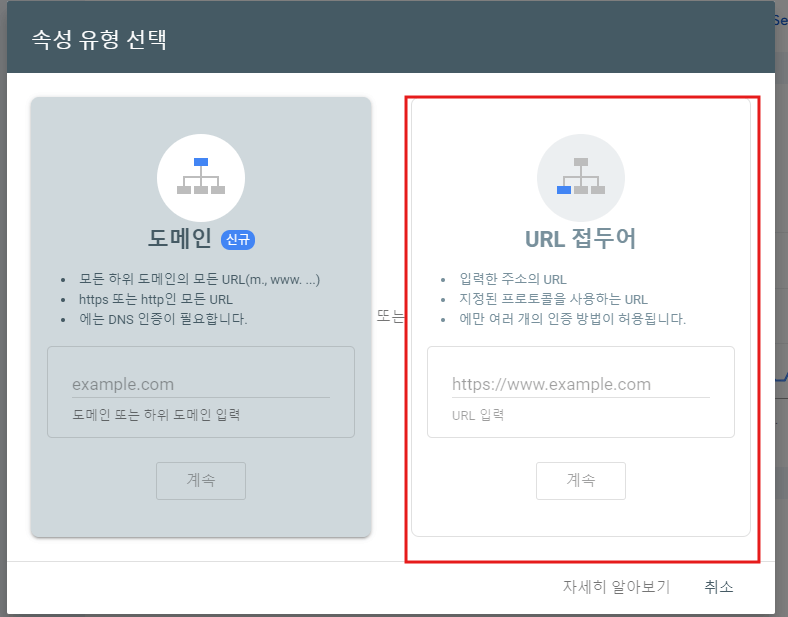Click the '도메인 또는 하위 도메인 입력' helper label
Image resolution: width=788 pixels, height=617 pixels.
tap(156, 415)
